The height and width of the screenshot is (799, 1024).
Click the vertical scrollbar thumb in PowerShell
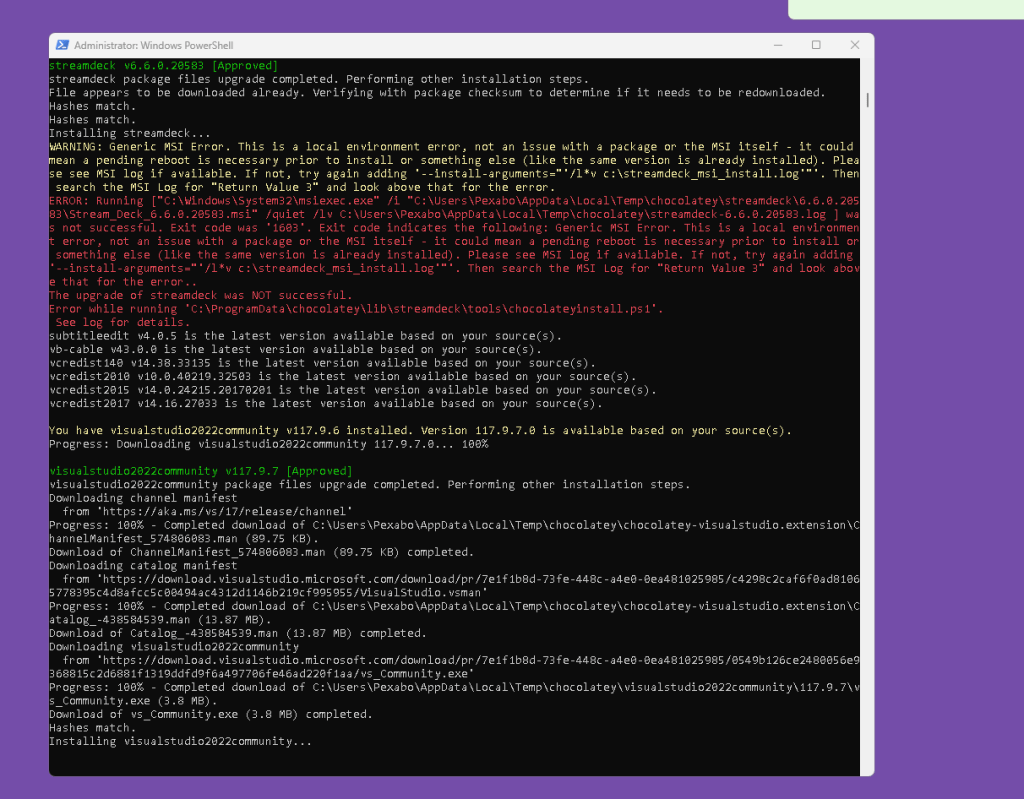coord(867,100)
